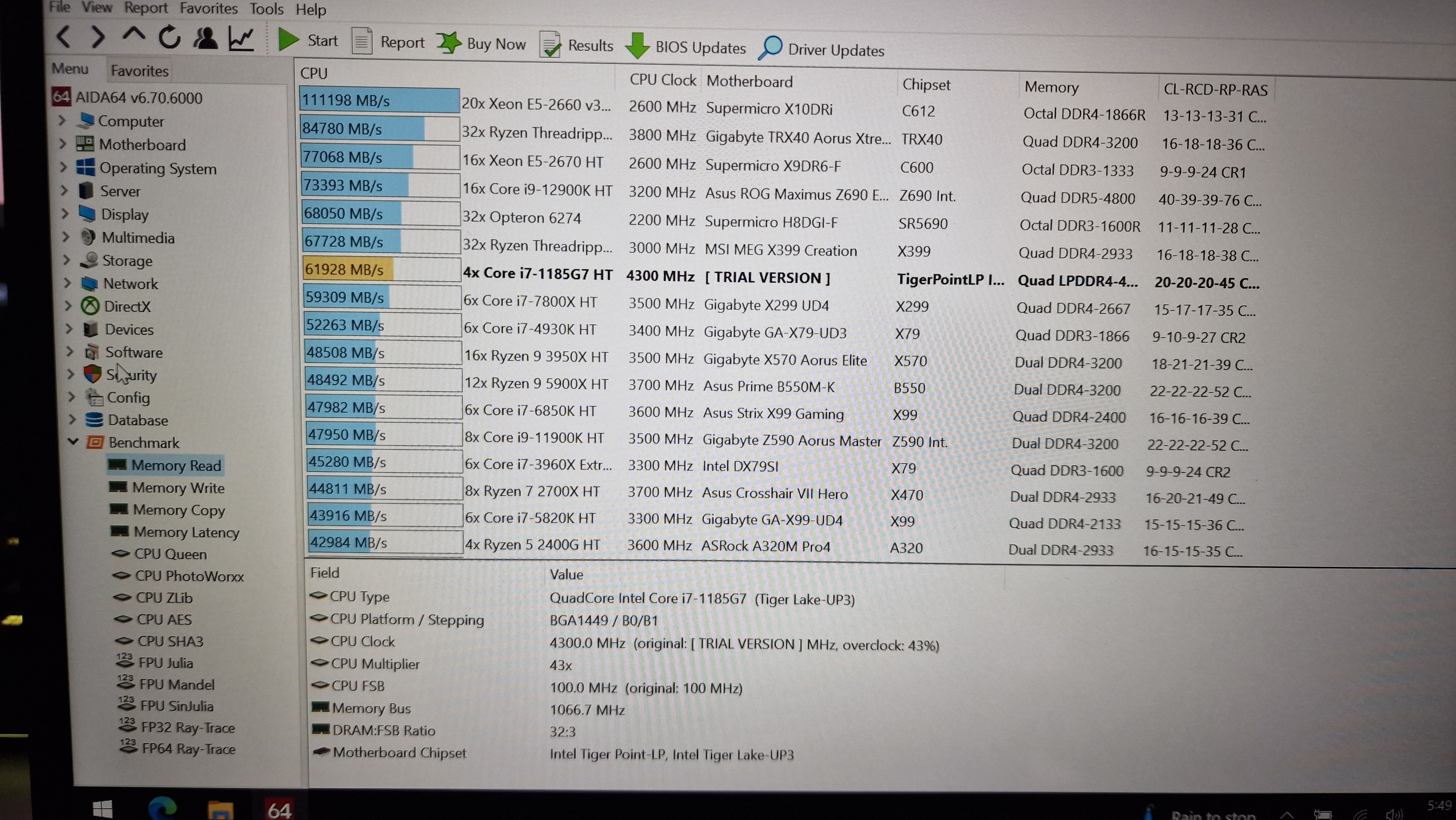The width and height of the screenshot is (1456, 820).
Task: Open the graph chart toolbar icon
Action: click(x=241, y=39)
